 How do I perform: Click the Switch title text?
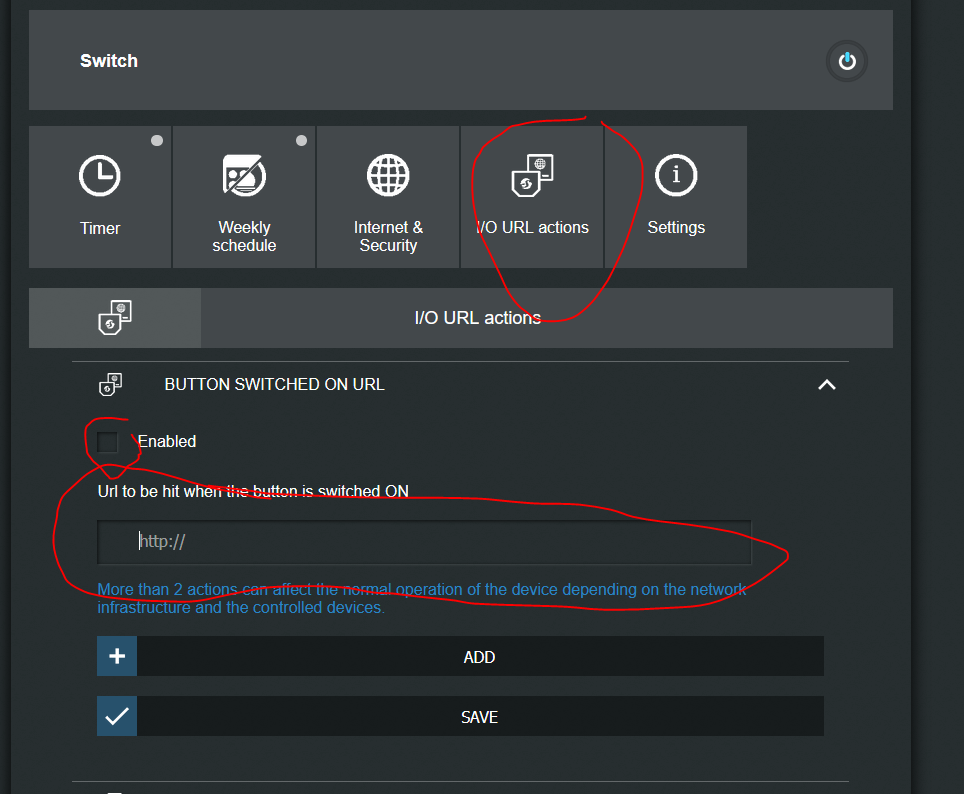pyautogui.click(x=109, y=61)
